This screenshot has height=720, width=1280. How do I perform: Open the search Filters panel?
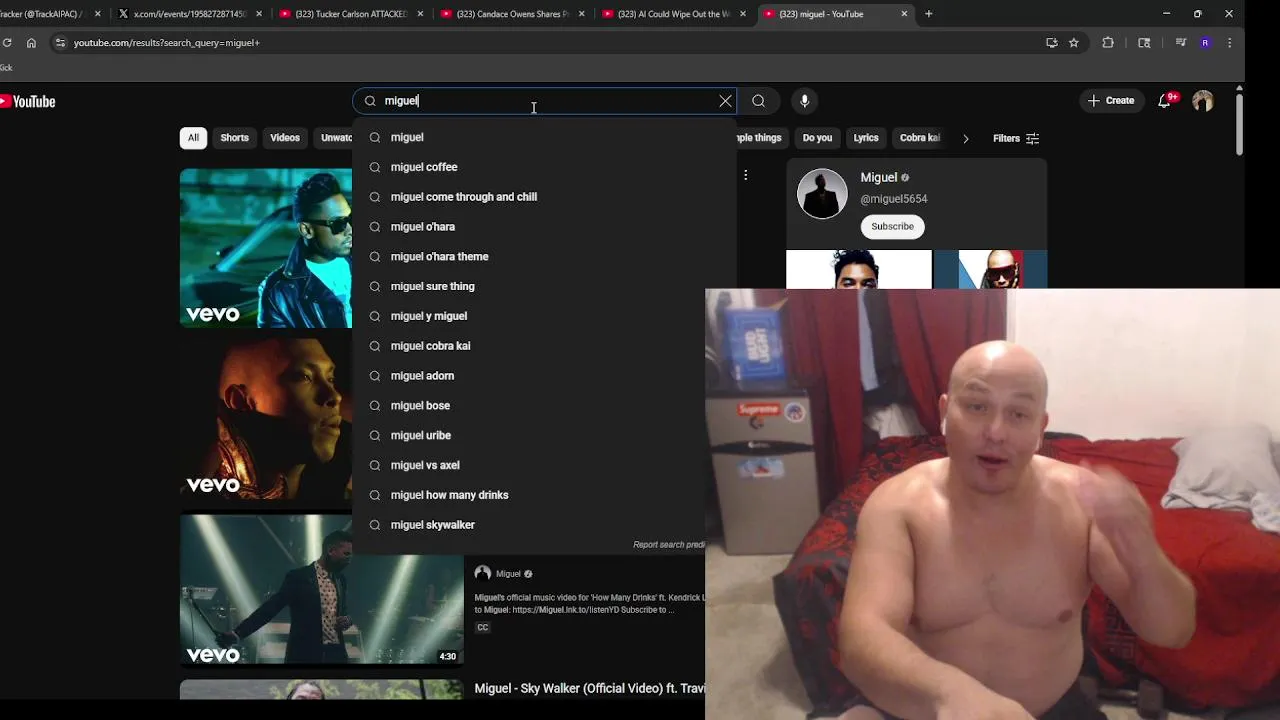coord(1016,138)
